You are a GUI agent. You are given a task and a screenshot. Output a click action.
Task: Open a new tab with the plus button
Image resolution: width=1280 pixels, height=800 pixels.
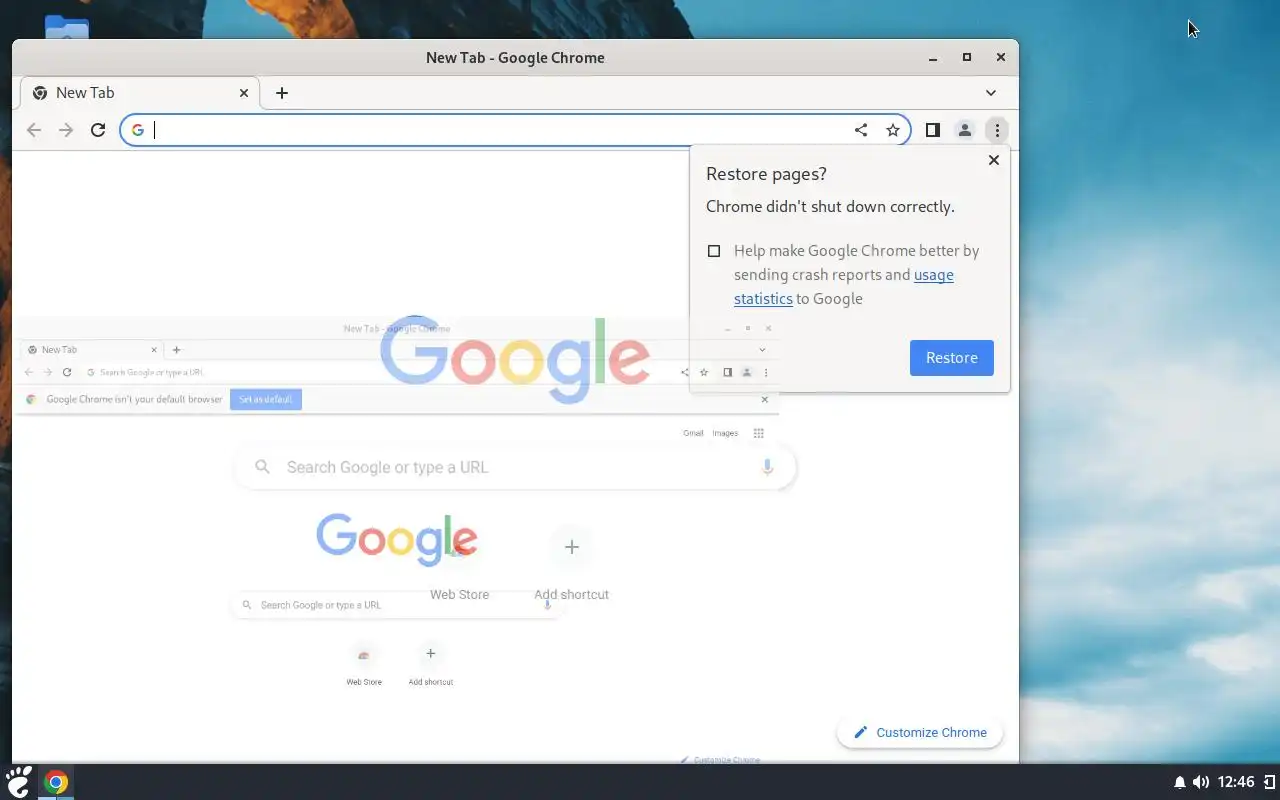click(x=282, y=93)
